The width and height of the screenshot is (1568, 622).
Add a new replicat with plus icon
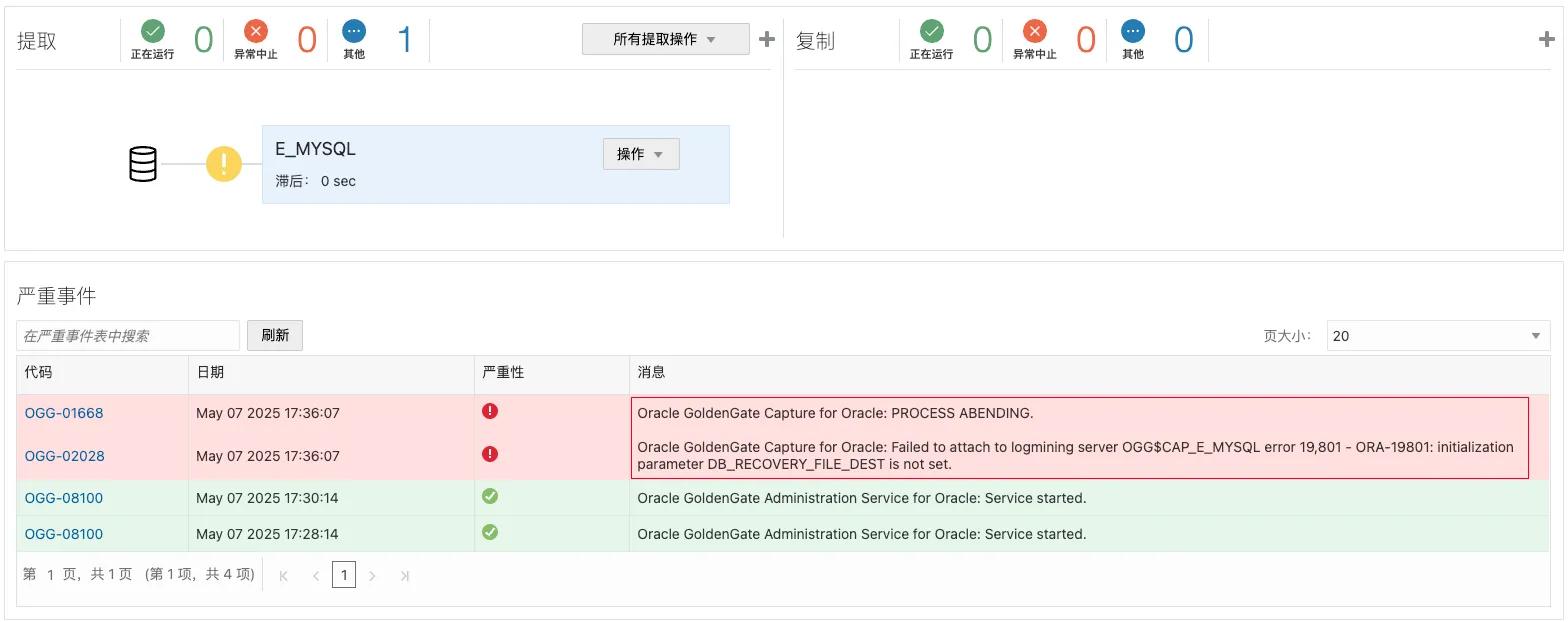pyautogui.click(x=1546, y=39)
